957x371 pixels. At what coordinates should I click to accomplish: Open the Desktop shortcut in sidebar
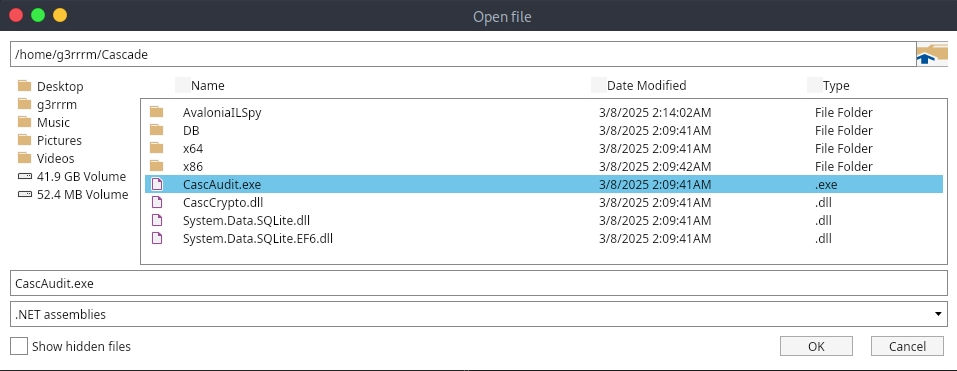tap(51, 87)
